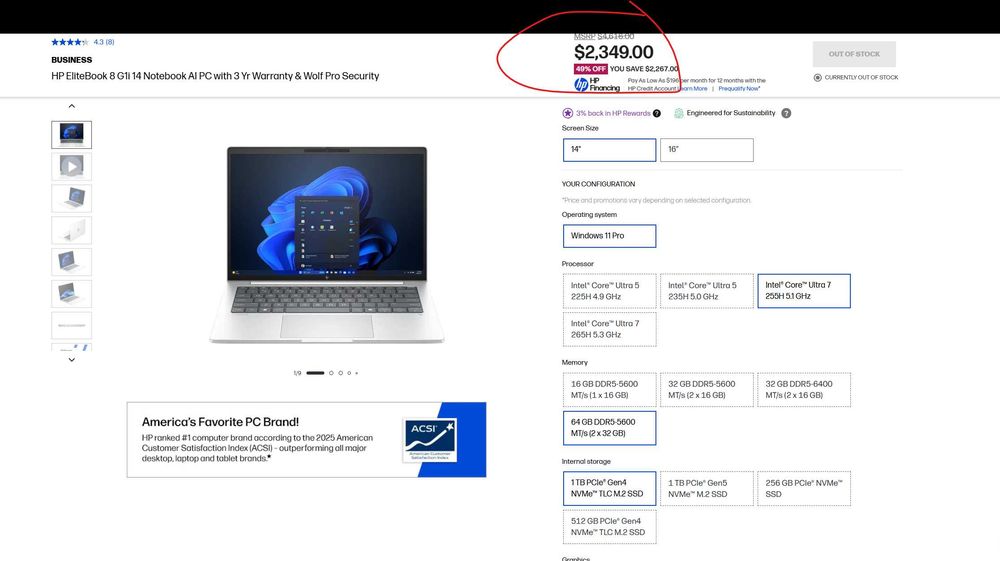The width and height of the screenshot is (1000, 561).
Task: Click the ACSI award badge image
Action: (430, 440)
